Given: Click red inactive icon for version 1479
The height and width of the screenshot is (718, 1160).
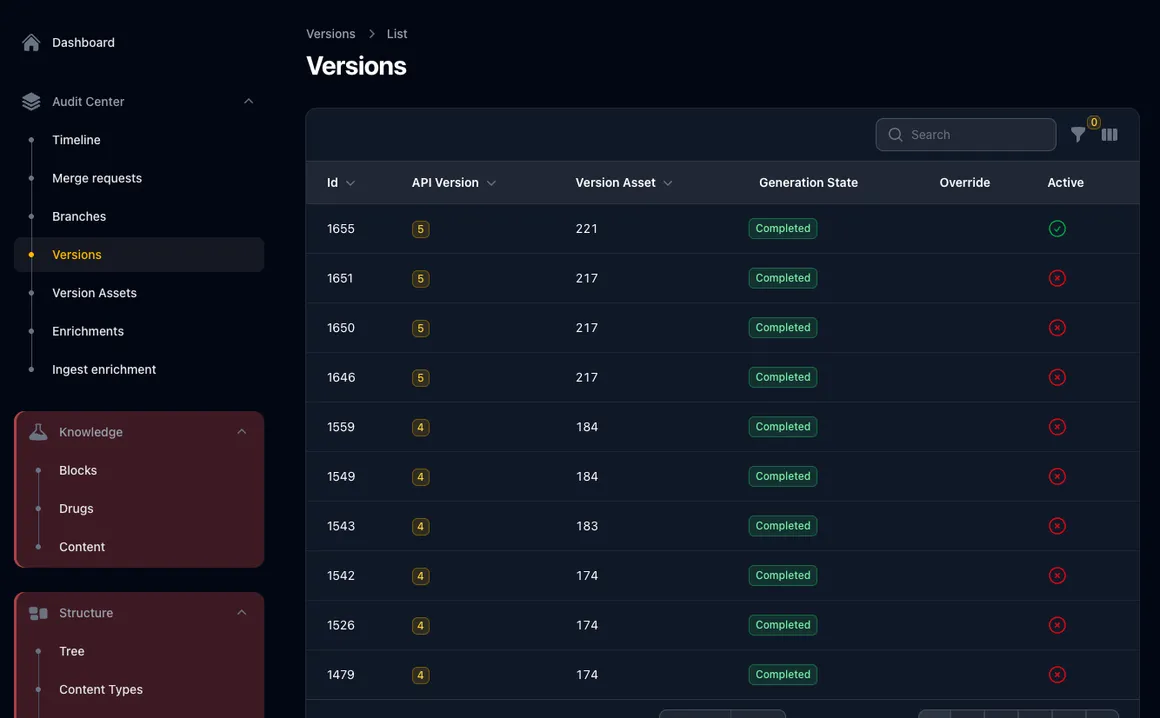Looking at the screenshot, I should (1057, 674).
